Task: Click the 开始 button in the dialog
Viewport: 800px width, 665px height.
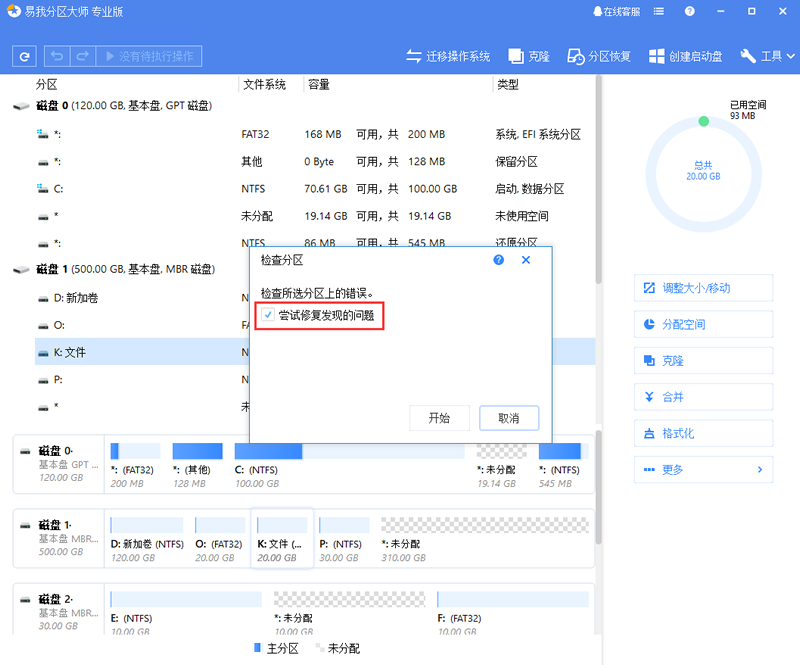Action: [440, 419]
